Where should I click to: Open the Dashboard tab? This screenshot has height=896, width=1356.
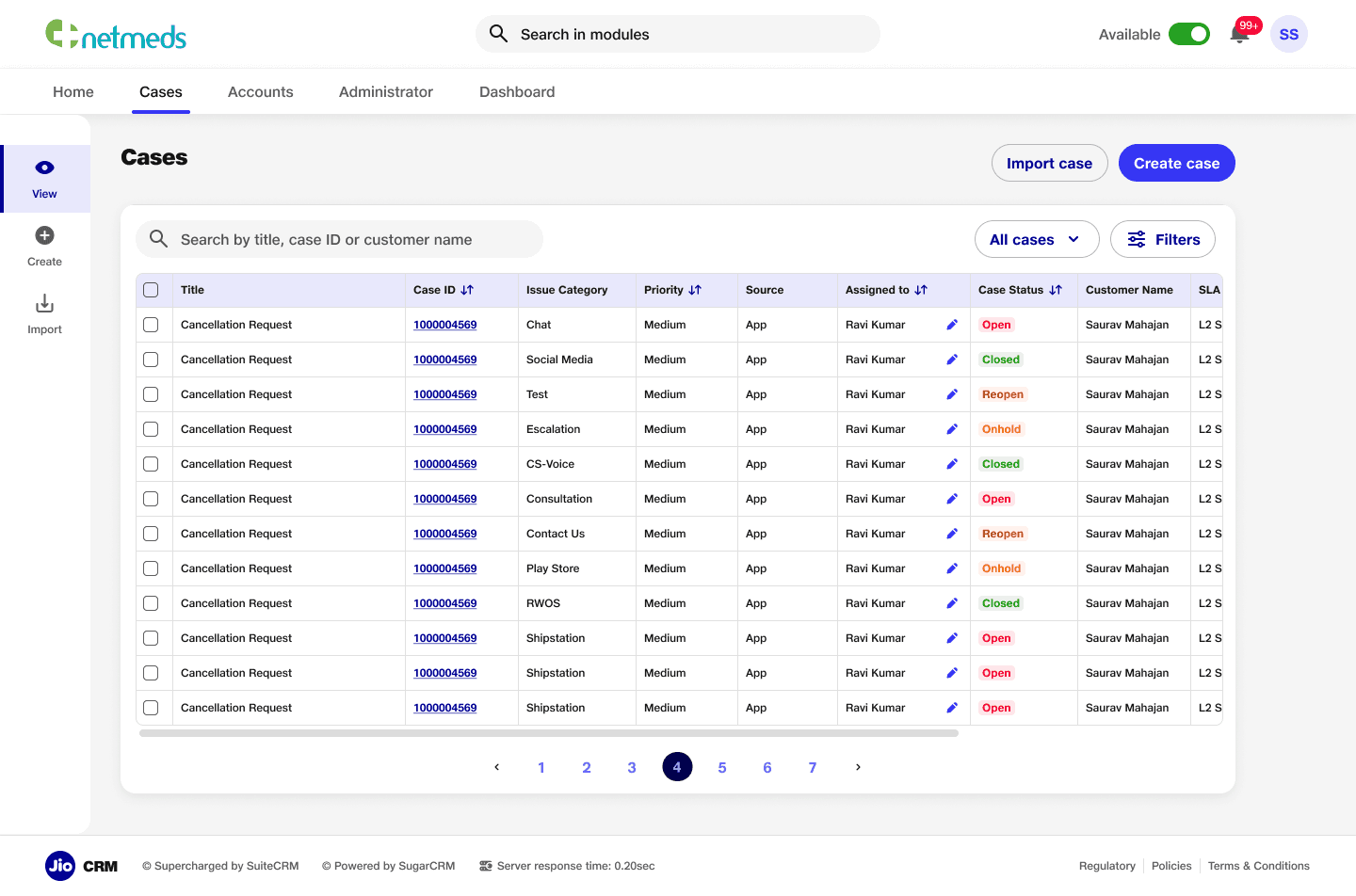click(517, 91)
